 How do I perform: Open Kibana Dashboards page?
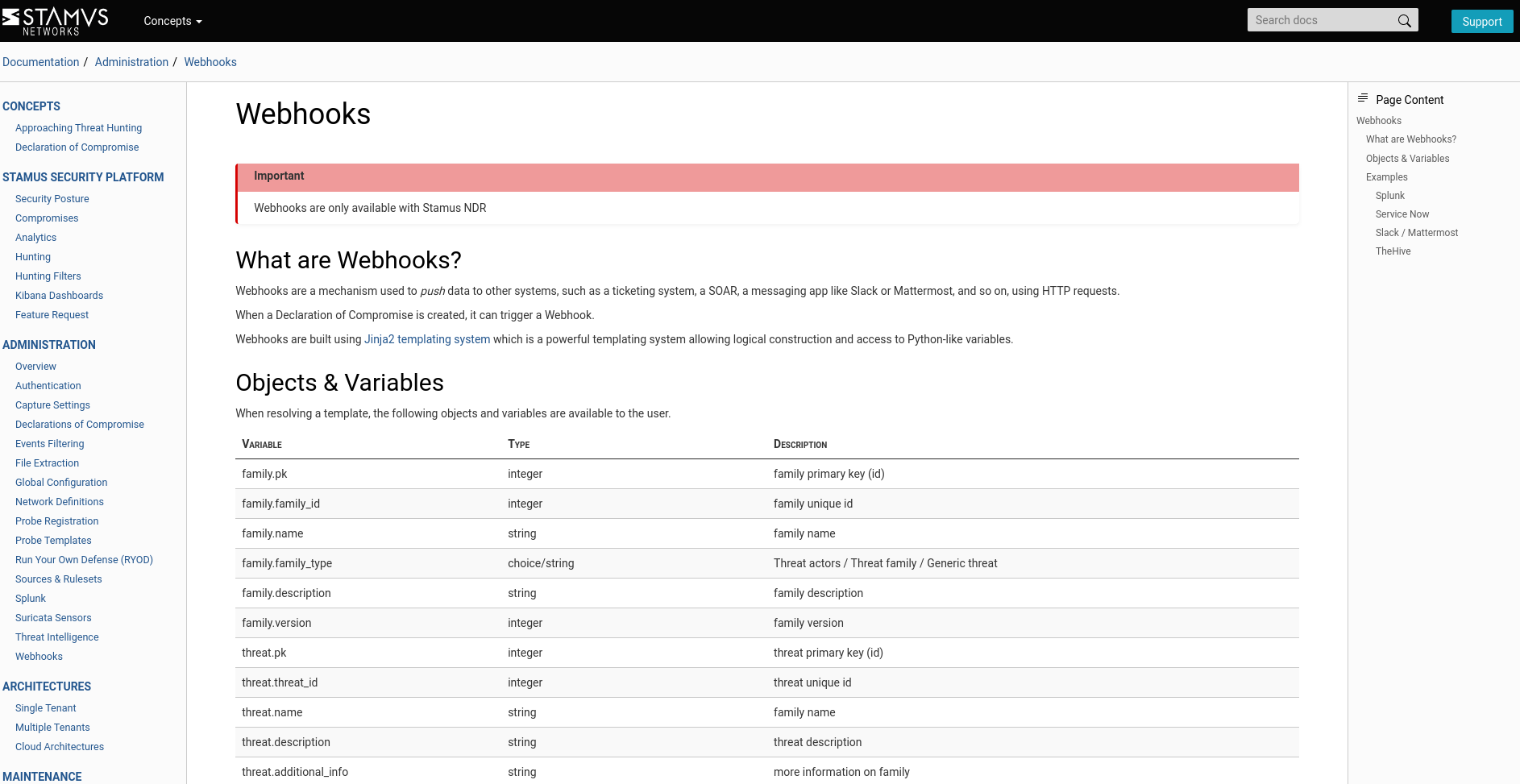(x=59, y=296)
